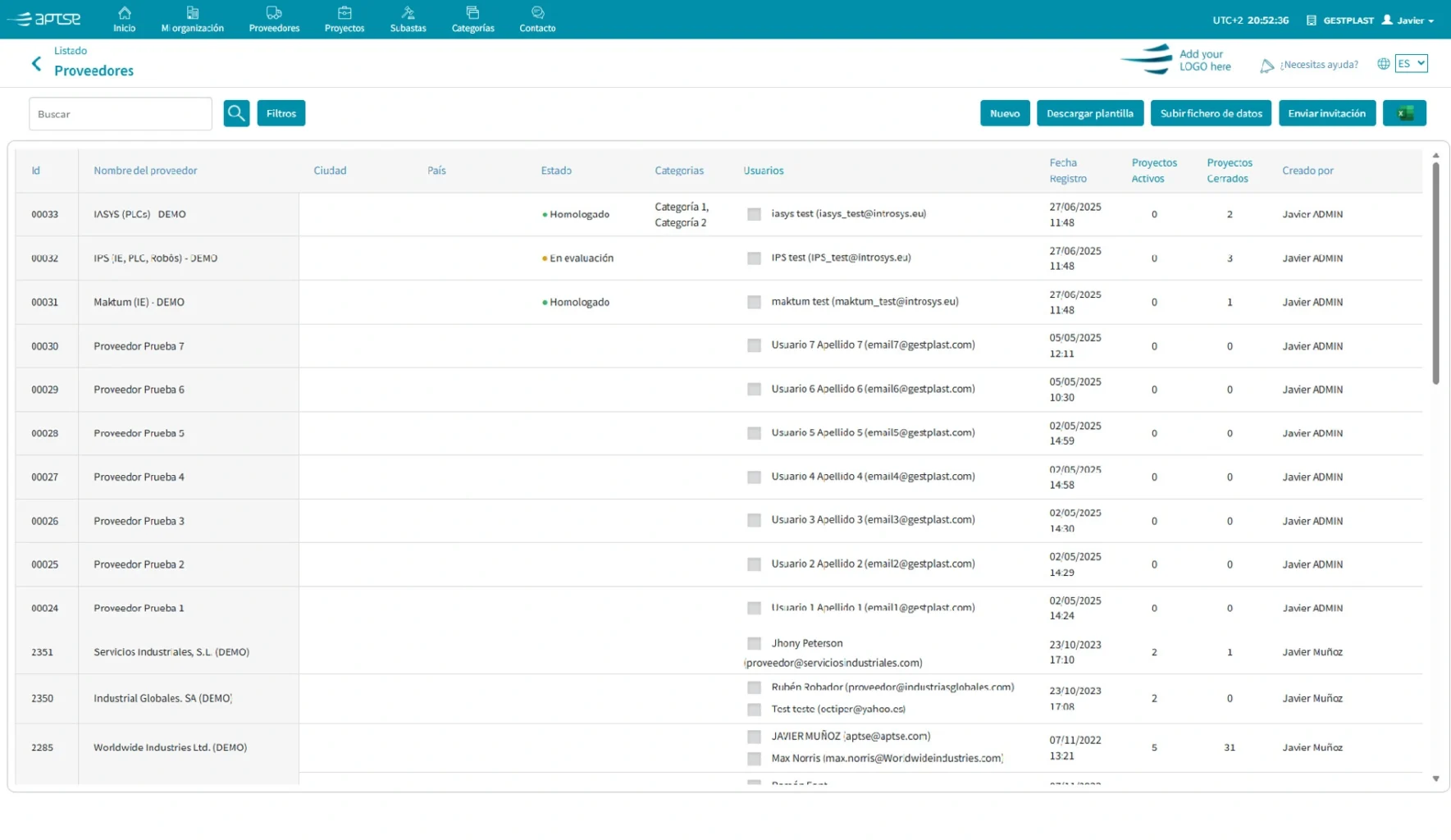Open the Proveedores section icon
Screen dimensions: 1451x840
click(x=273, y=14)
